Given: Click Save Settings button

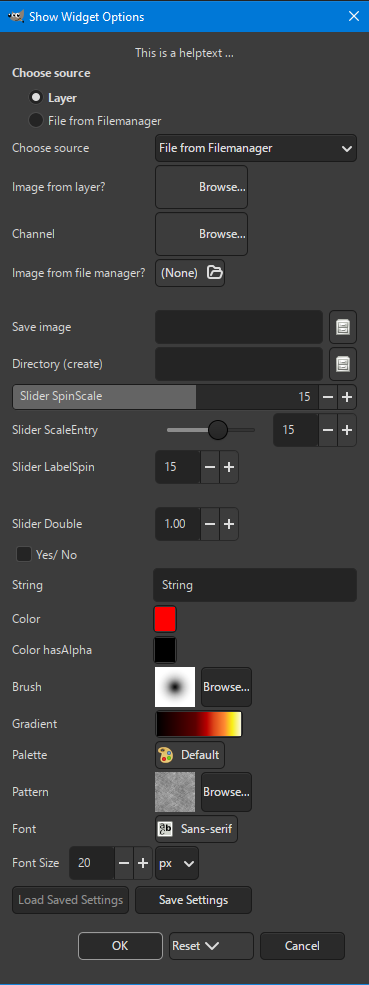Looking at the screenshot, I should click(x=194, y=900).
